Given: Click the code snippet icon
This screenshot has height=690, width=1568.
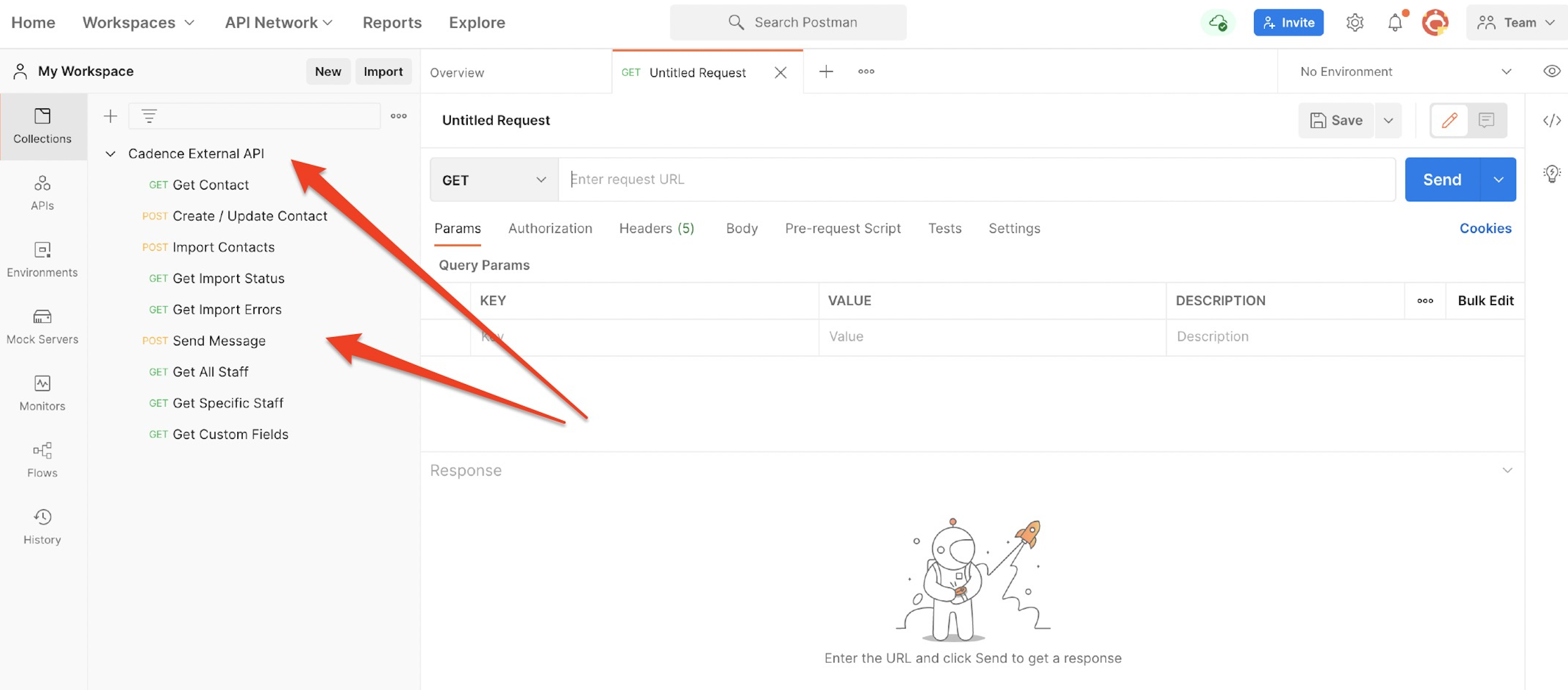Looking at the screenshot, I should click(1551, 120).
